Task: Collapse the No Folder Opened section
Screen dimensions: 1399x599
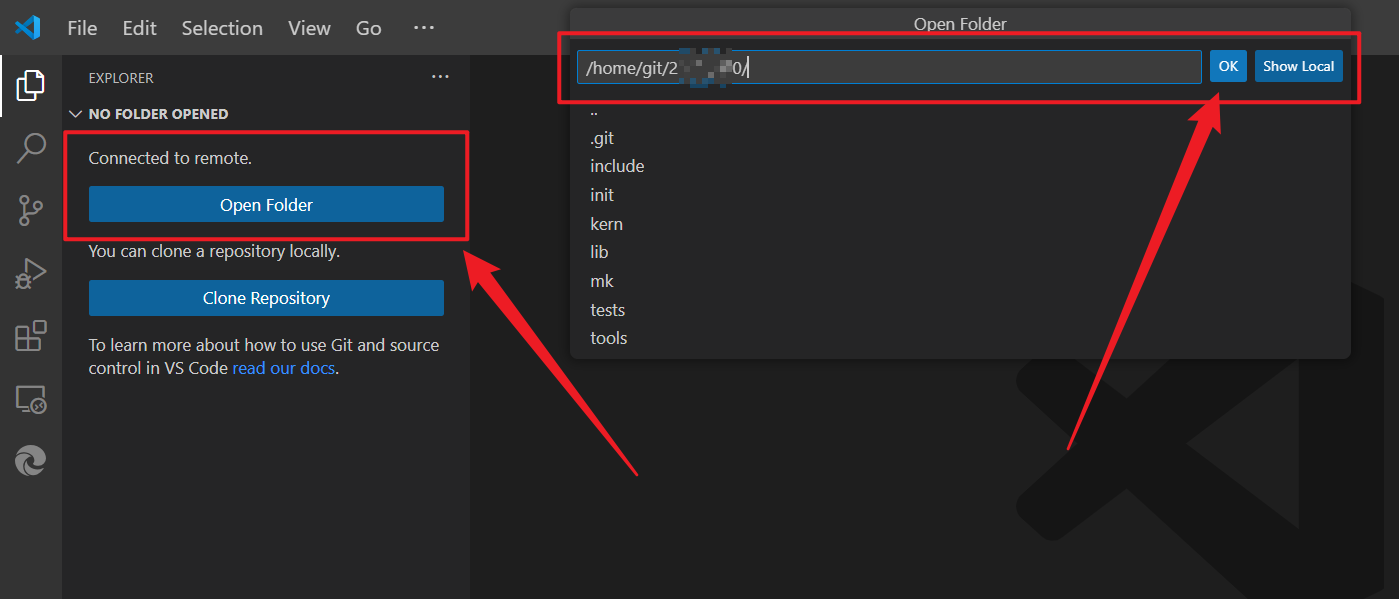Action: [x=75, y=114]
